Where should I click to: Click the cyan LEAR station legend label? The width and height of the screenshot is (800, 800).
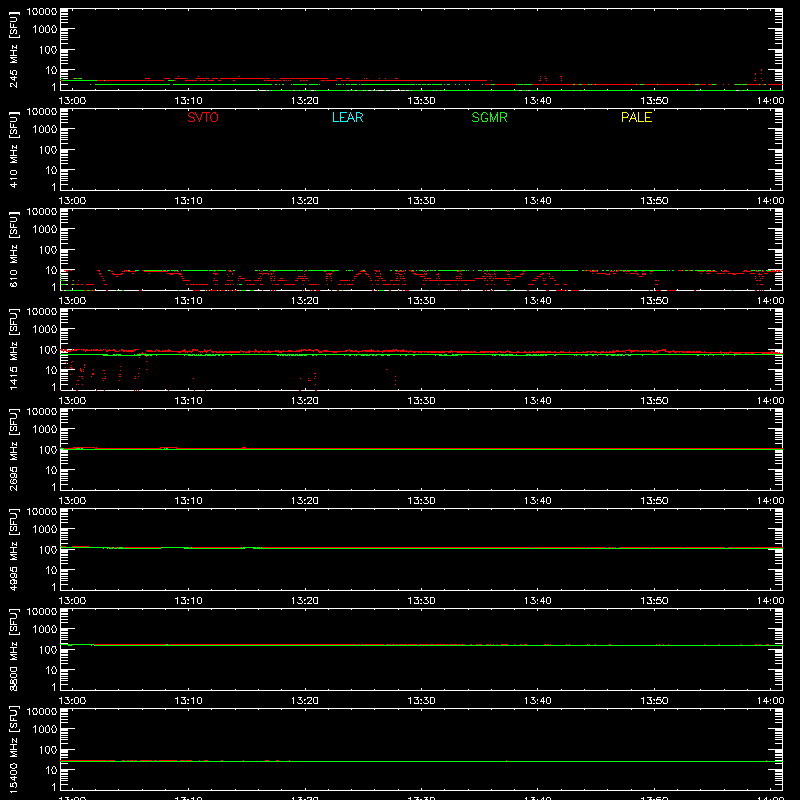coord(347,117)
